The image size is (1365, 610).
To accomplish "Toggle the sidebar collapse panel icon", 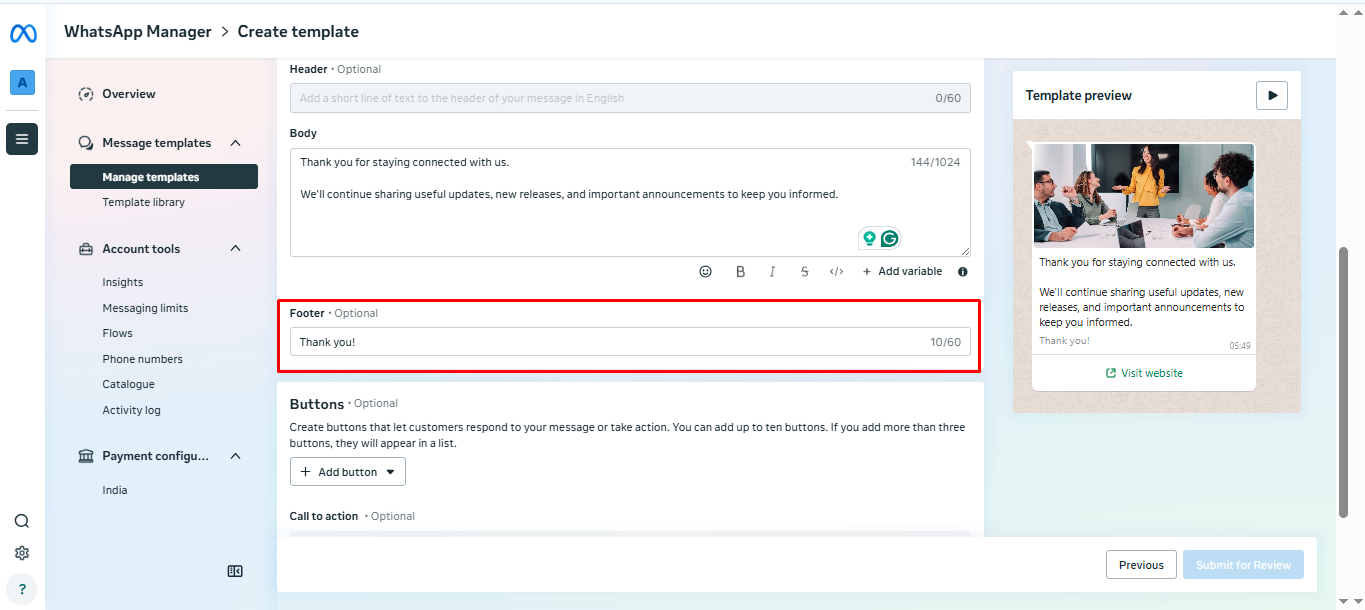I will click(x=235, y=571).
